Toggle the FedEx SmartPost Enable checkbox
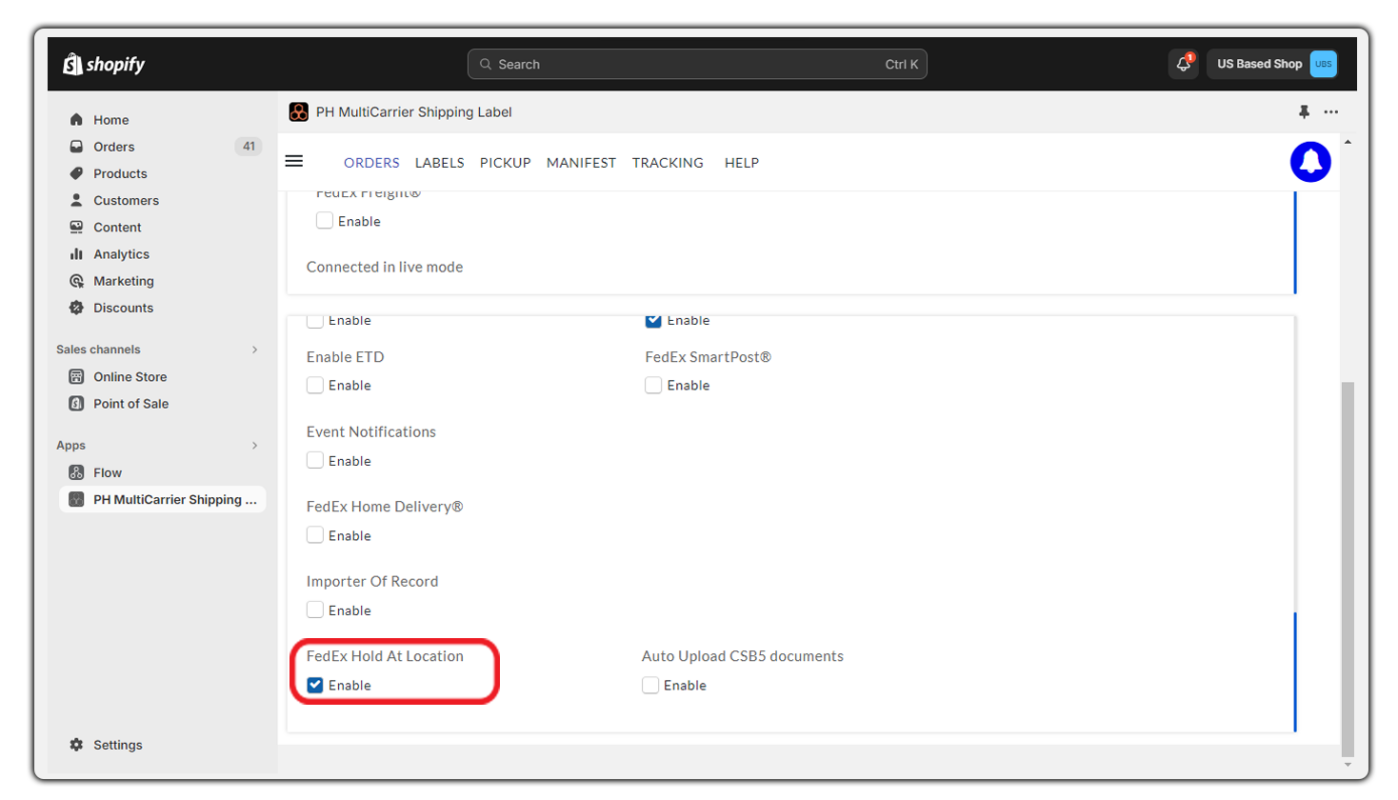1398x800 pixels. click(654, 385)
